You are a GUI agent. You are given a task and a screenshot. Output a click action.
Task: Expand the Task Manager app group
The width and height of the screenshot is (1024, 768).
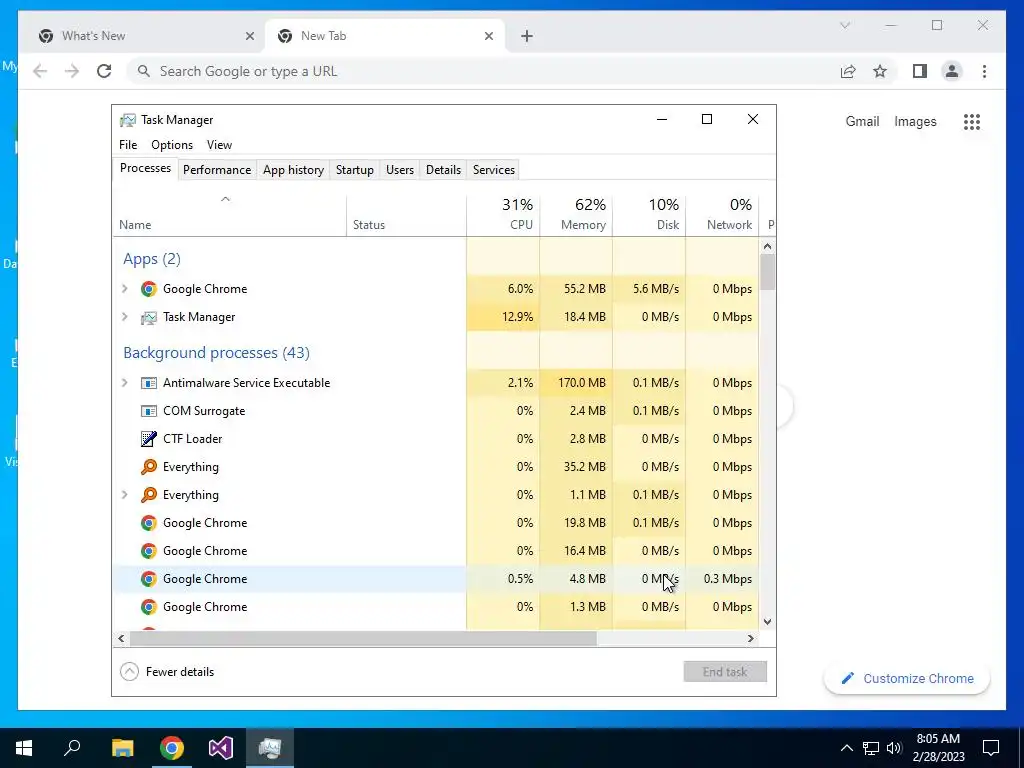pyautogui.click(x=125, y=317)
